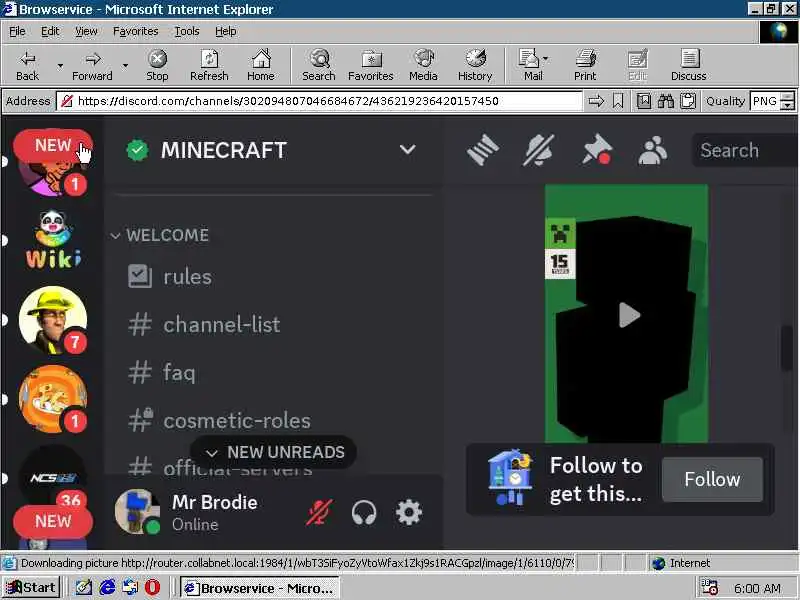This screenshot has height=600, width=800.
Task: Open the View menu
Action: coord(86,31)
